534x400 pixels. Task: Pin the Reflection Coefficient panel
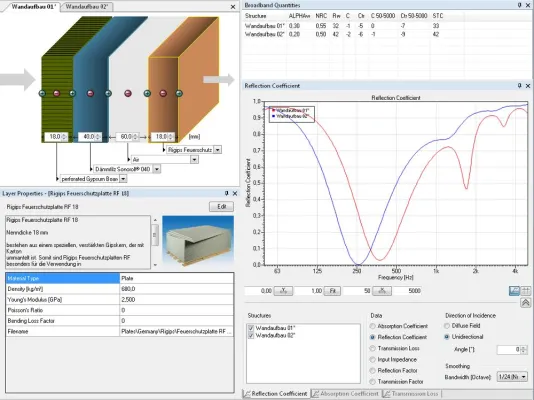[520, 85]
